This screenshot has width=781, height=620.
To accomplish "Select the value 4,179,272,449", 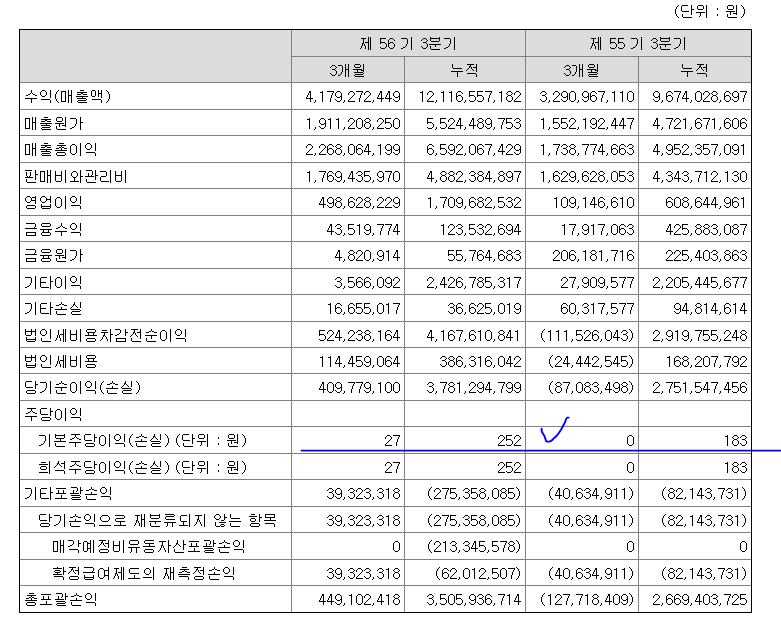I will [x=353, y=97].
